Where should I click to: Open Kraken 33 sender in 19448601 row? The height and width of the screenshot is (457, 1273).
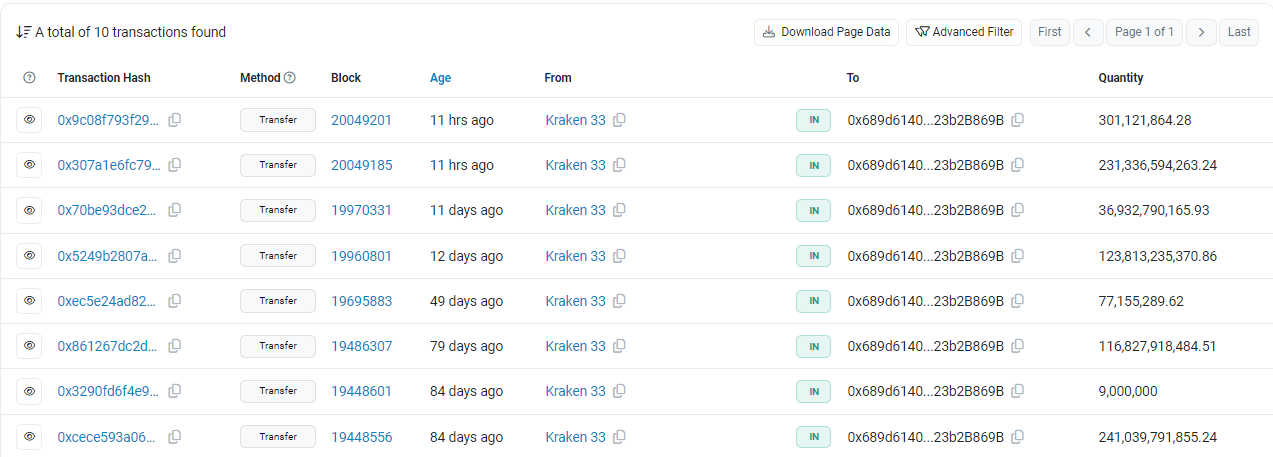pyautogui.click(x=575, y=391)
